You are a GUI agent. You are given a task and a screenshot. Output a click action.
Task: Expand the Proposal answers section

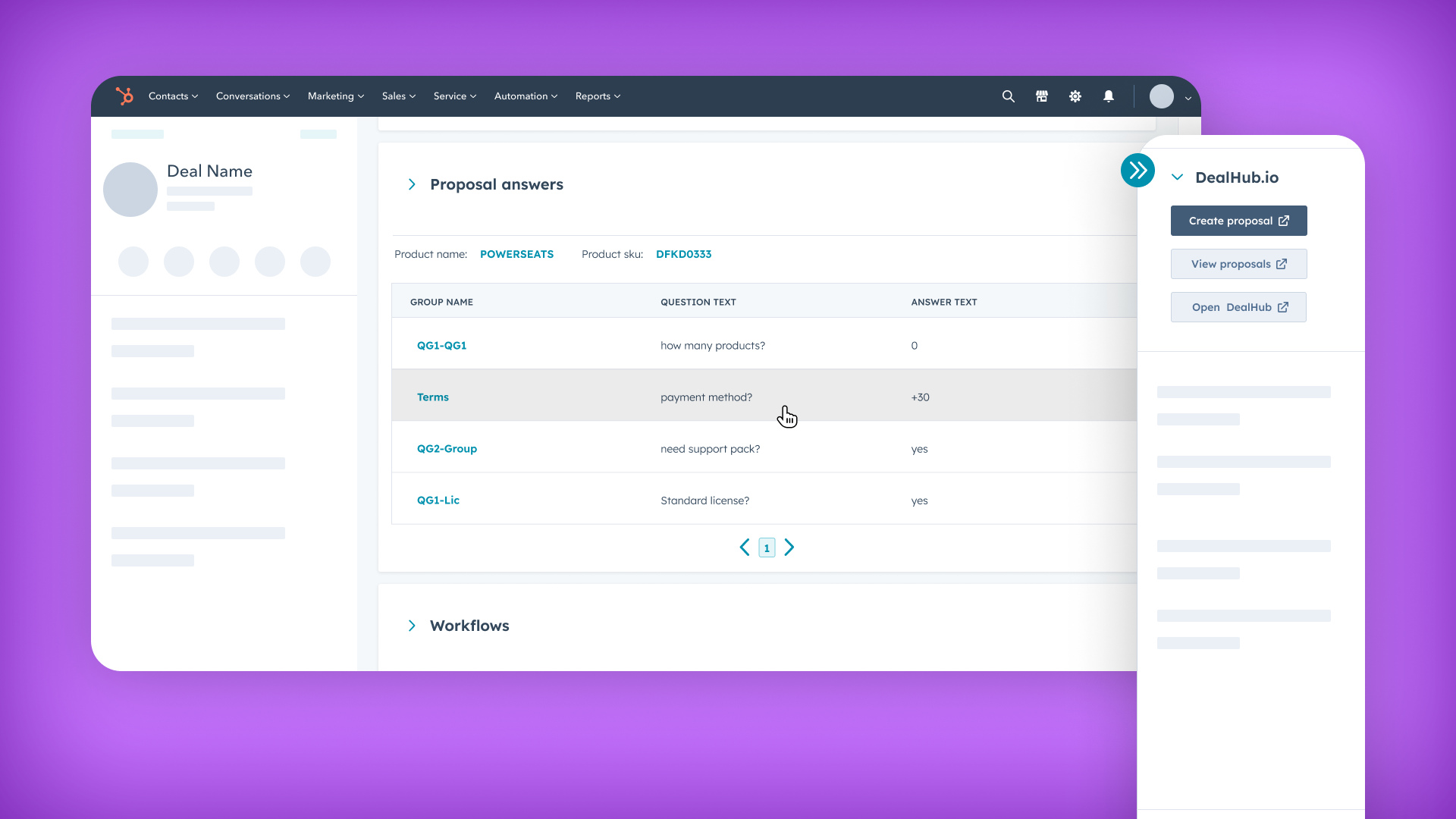[412, 184]
